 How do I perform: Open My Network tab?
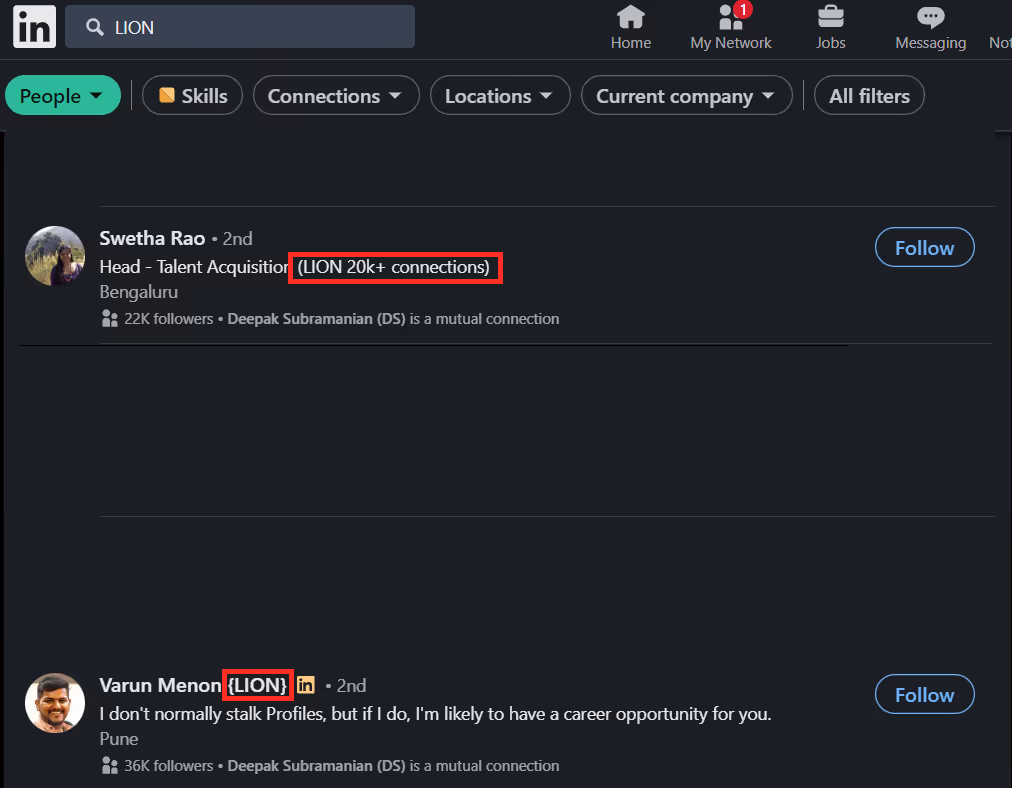731,27
